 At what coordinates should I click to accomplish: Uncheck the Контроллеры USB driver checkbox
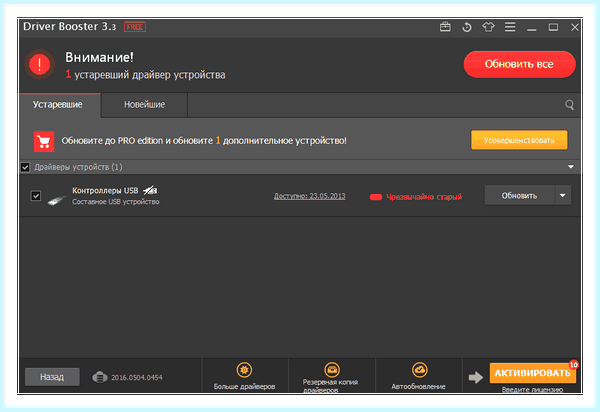pos(36,196)
